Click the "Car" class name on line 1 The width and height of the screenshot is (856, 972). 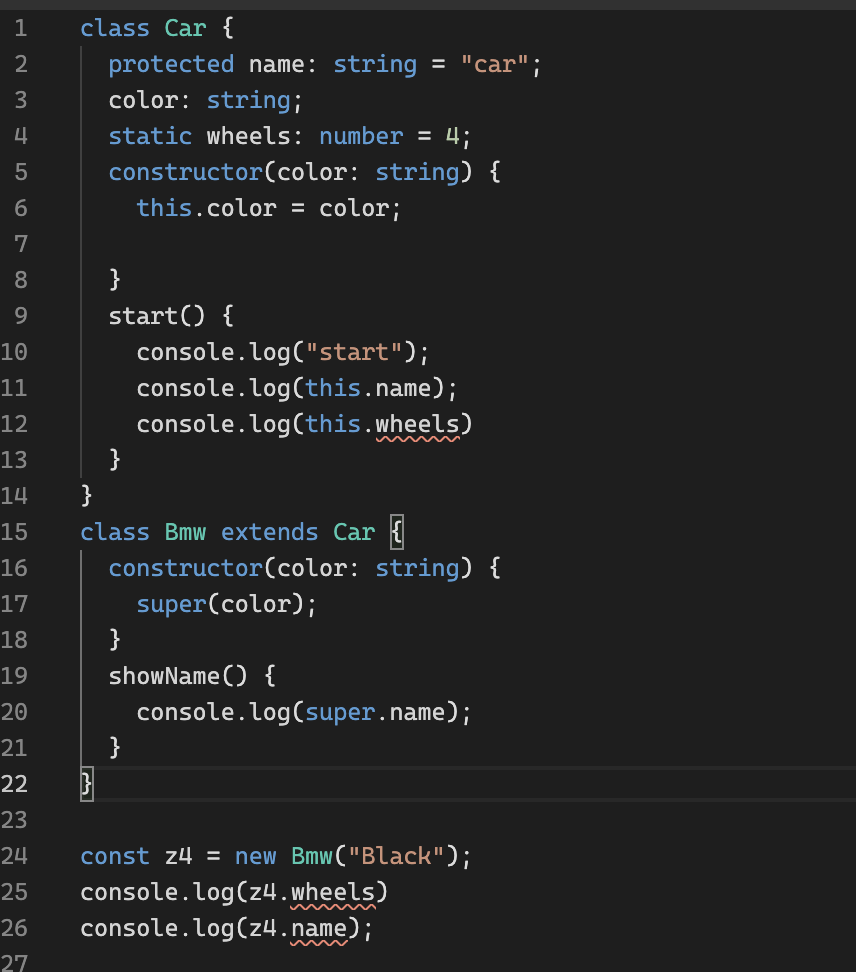tap(185, 29)
